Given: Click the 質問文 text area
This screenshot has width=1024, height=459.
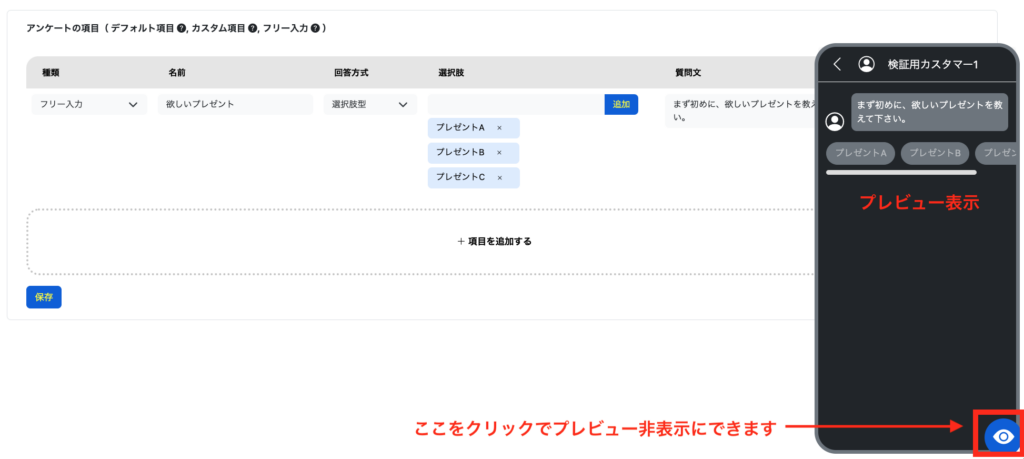Looking at the screenshot, I should (740, 110).
